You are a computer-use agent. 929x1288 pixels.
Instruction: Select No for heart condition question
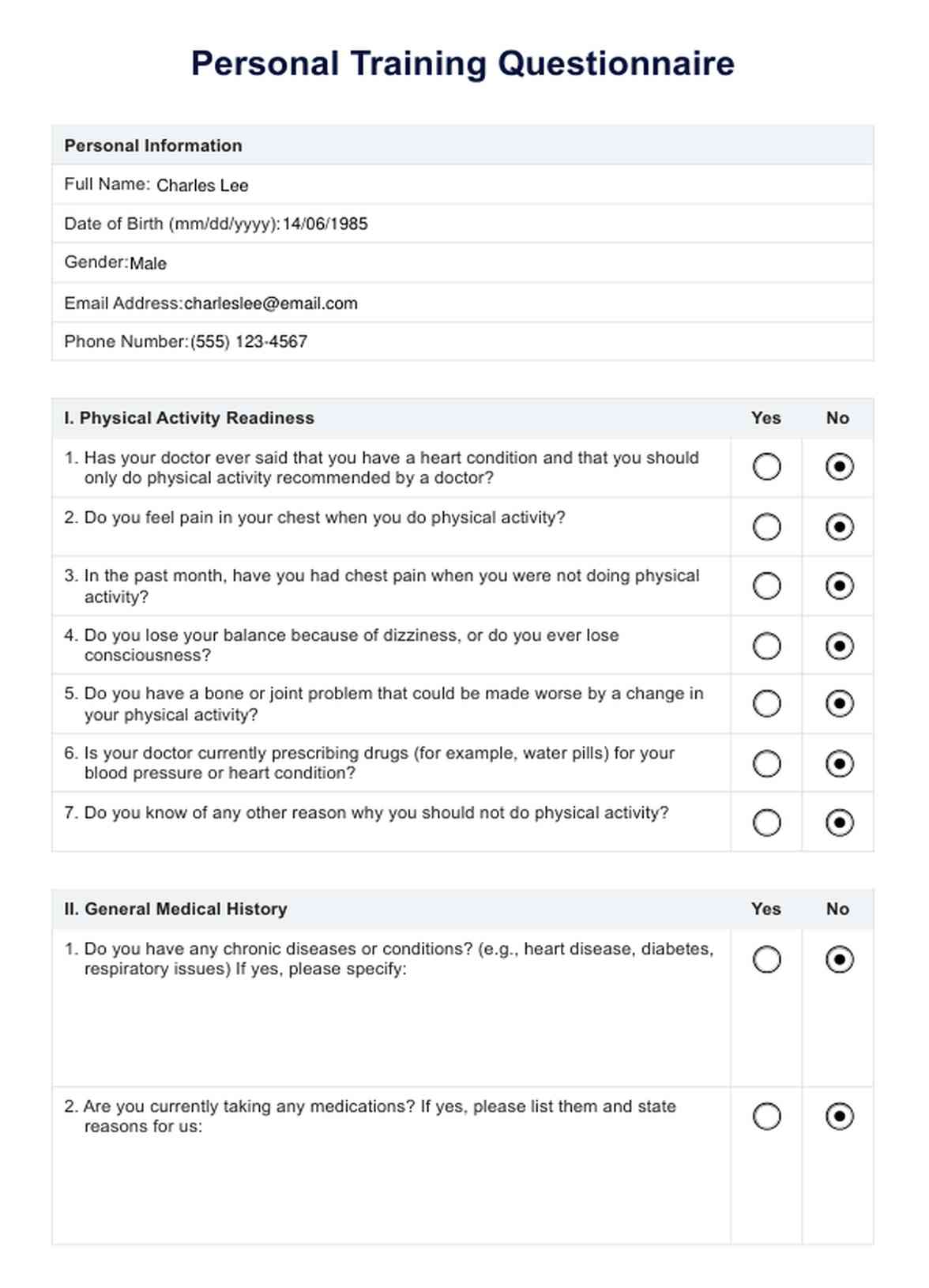839,467
